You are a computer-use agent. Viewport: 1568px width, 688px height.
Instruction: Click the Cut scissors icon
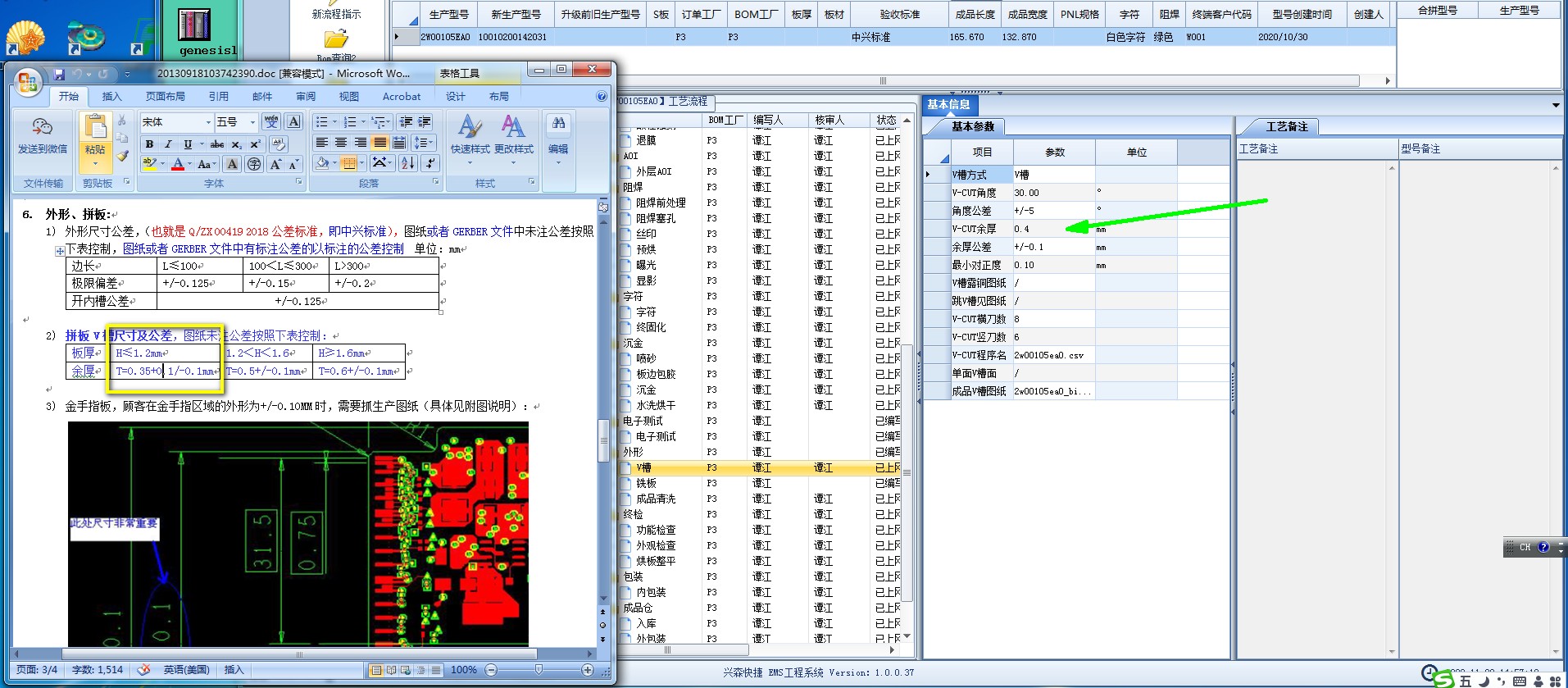pos(122,121)
